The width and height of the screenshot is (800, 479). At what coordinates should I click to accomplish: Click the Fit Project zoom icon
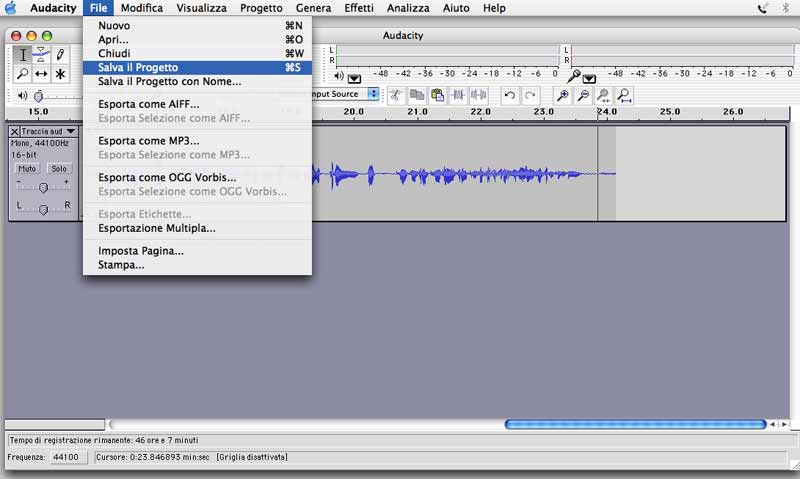624,95
